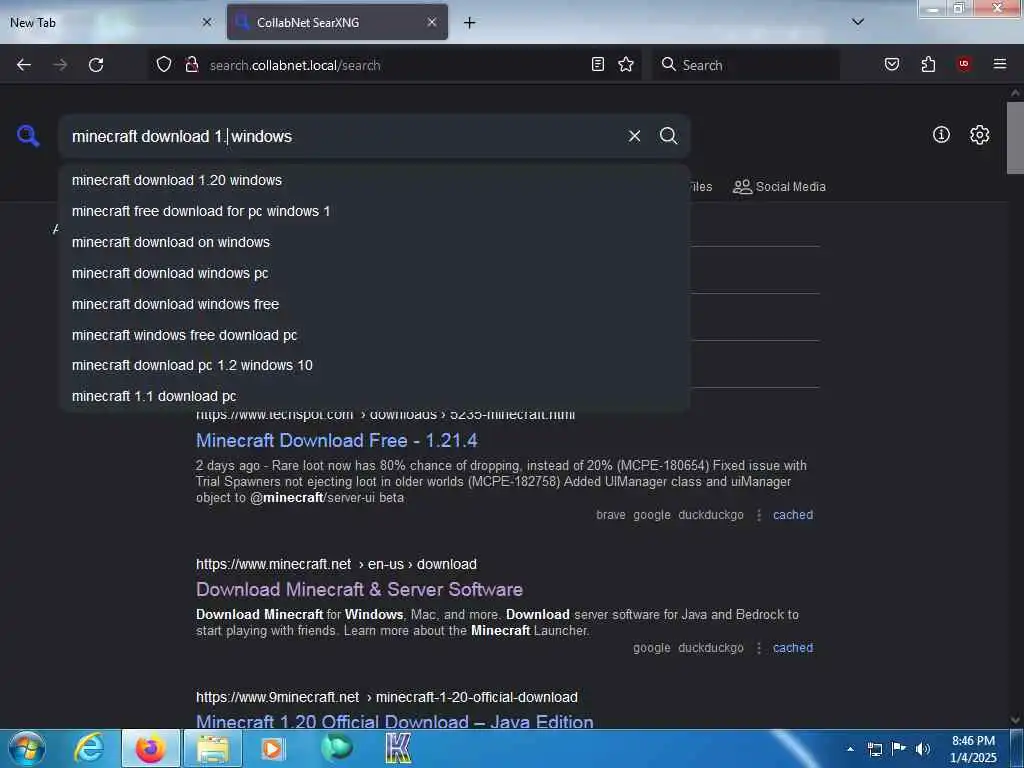Screen dimensions: 1024x768
Task: Choose suggestion 'minecraft download windows pc'
Action: 375,273
